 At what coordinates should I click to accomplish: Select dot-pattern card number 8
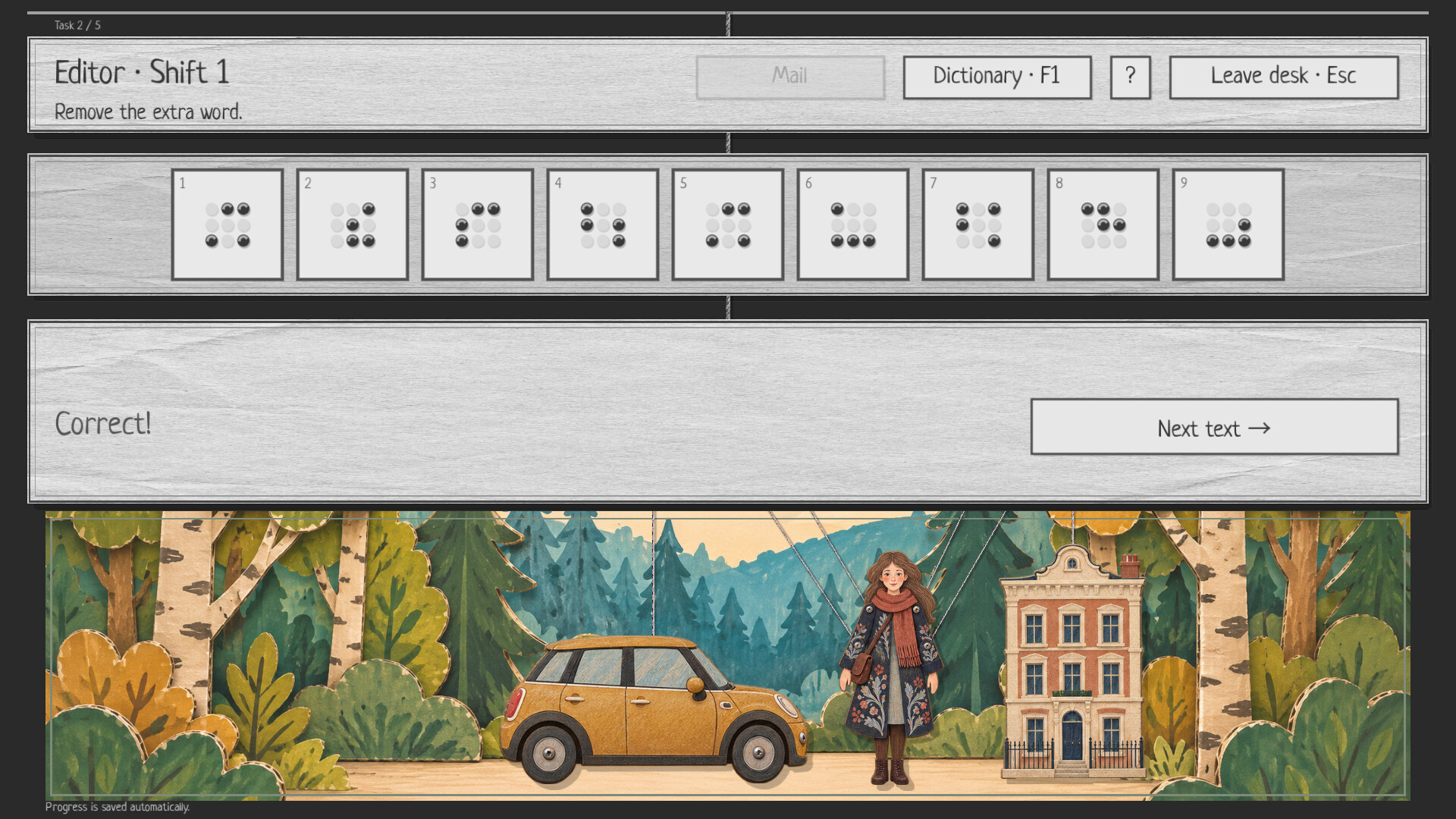[x=1103, y=224]
